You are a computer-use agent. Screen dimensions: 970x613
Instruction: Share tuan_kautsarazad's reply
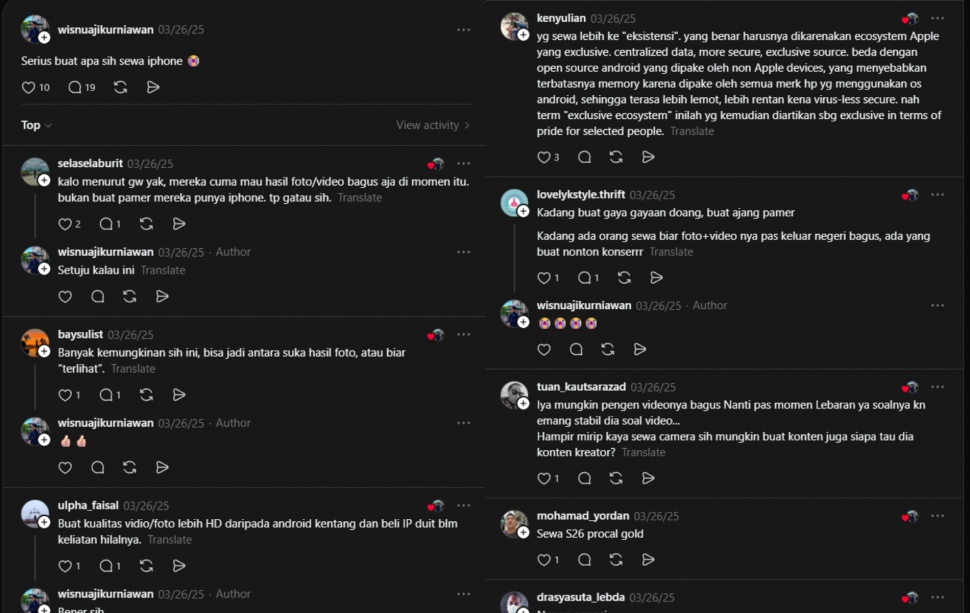coord(649,479)
